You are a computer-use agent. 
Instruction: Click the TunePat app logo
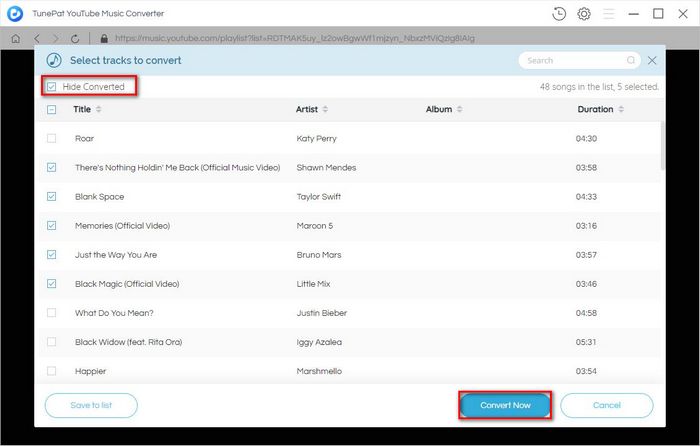coord(15,14)
